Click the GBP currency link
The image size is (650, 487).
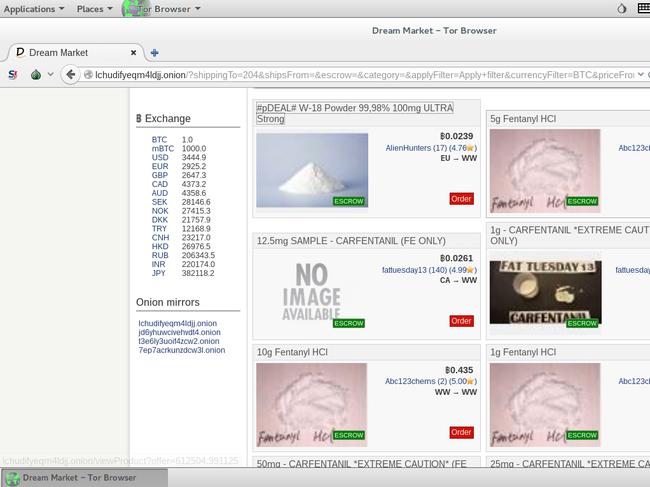pyautogui.click(x=160, y=175)
